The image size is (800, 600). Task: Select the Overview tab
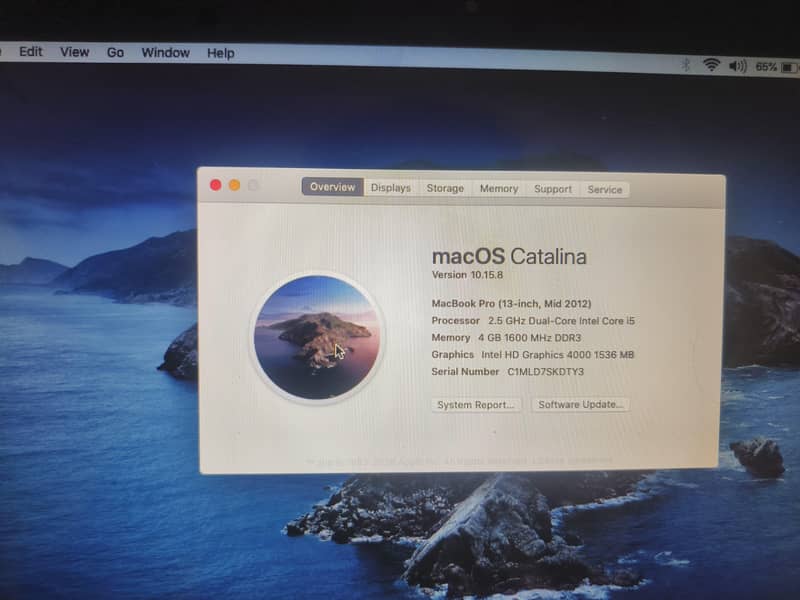[x=332, y=187]
